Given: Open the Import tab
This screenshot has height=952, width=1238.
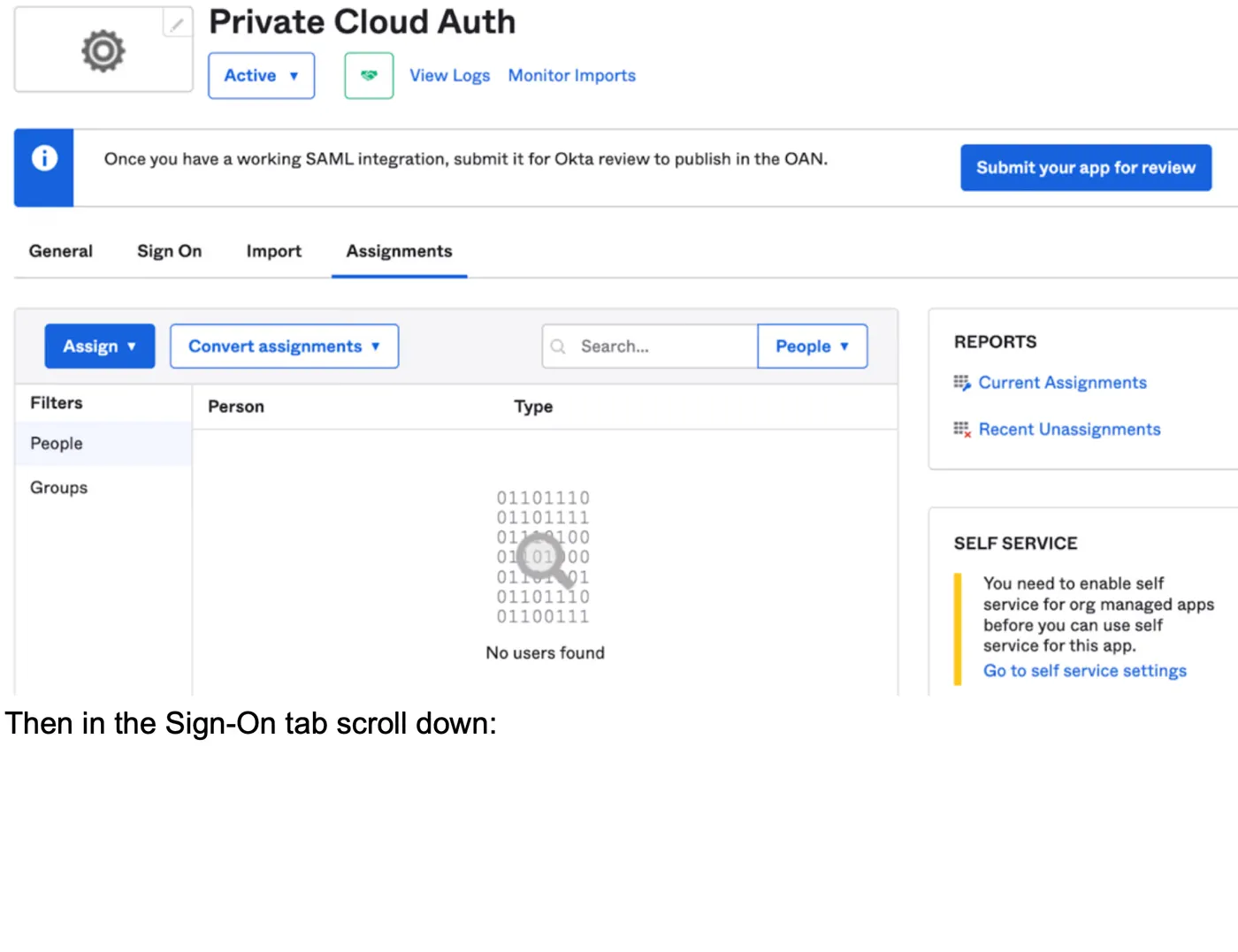Looking at the screenshot, I should [274, 251].
